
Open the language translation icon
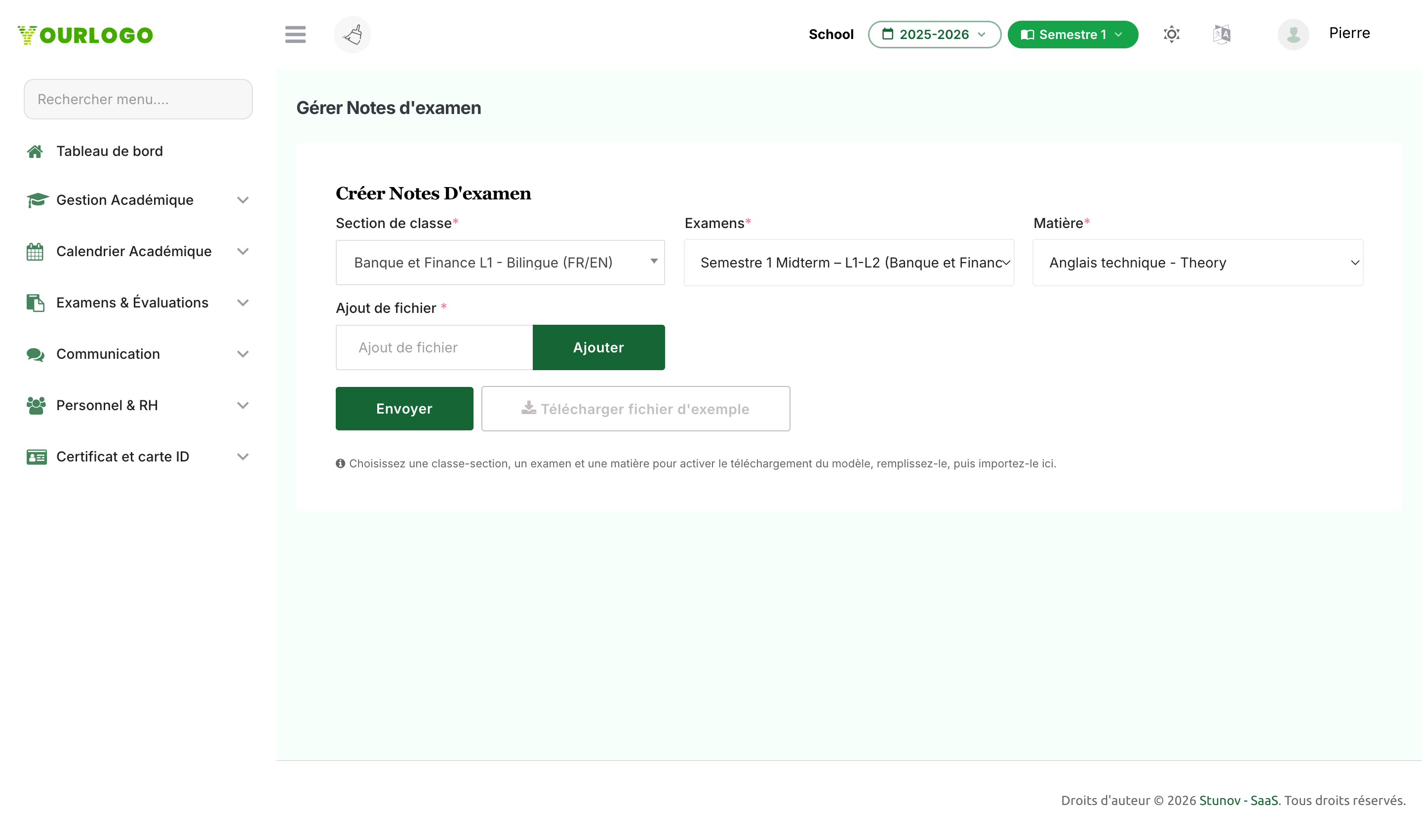(1222, 35)
